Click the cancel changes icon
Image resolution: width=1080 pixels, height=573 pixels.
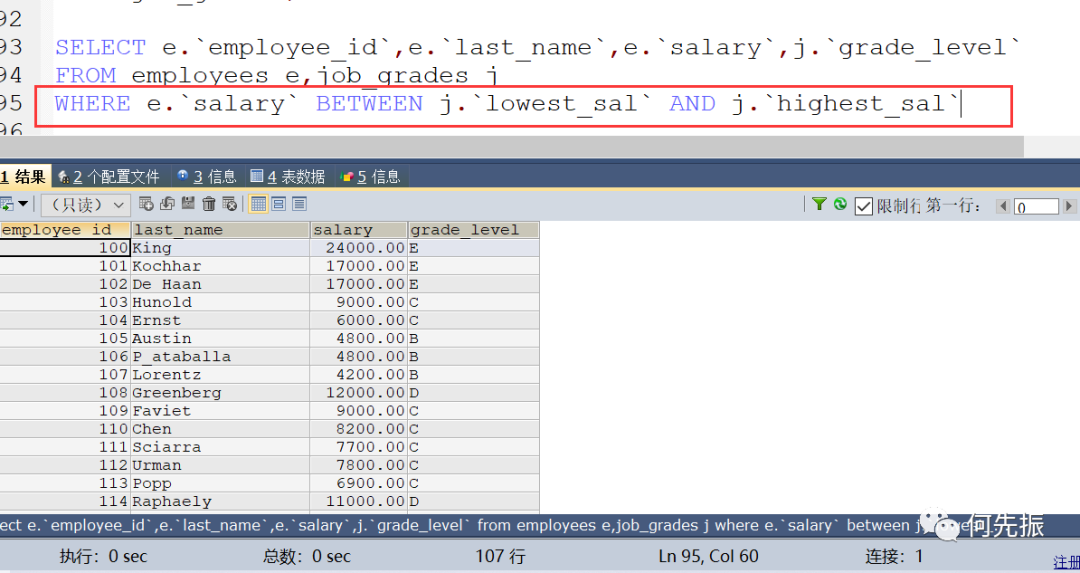(x=230, y=203)
